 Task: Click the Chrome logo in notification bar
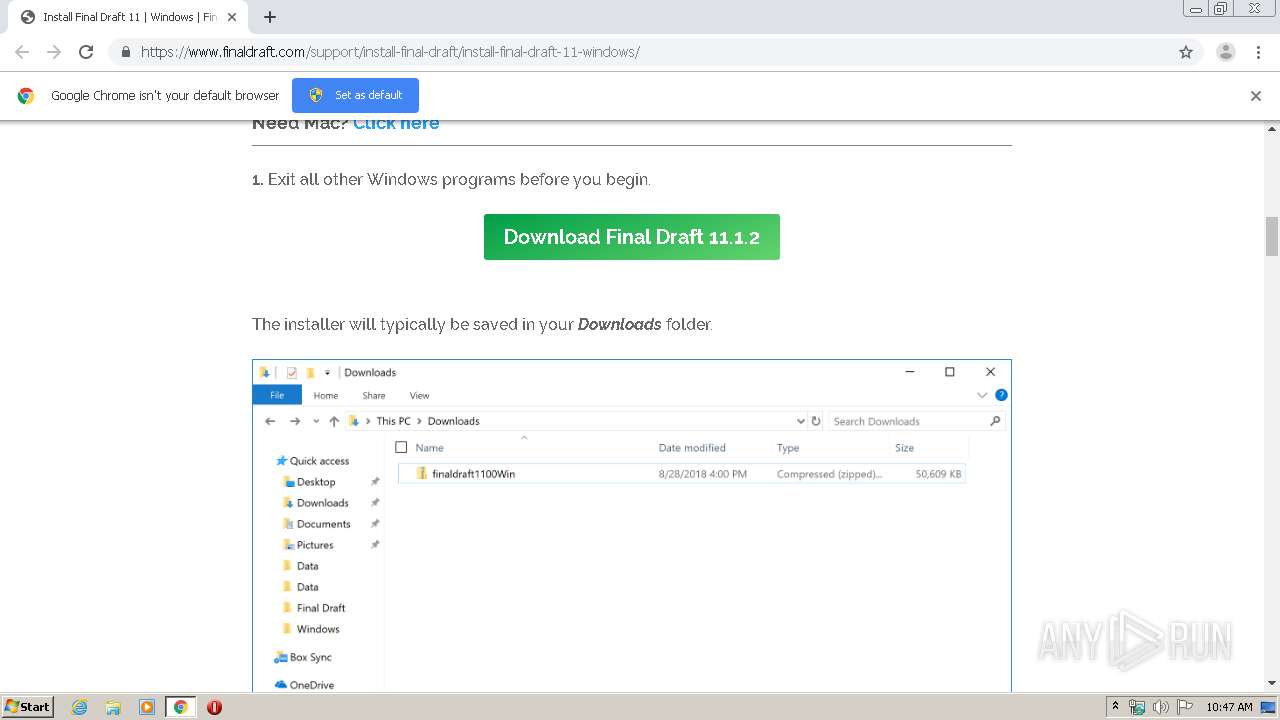tap(26, 96)
